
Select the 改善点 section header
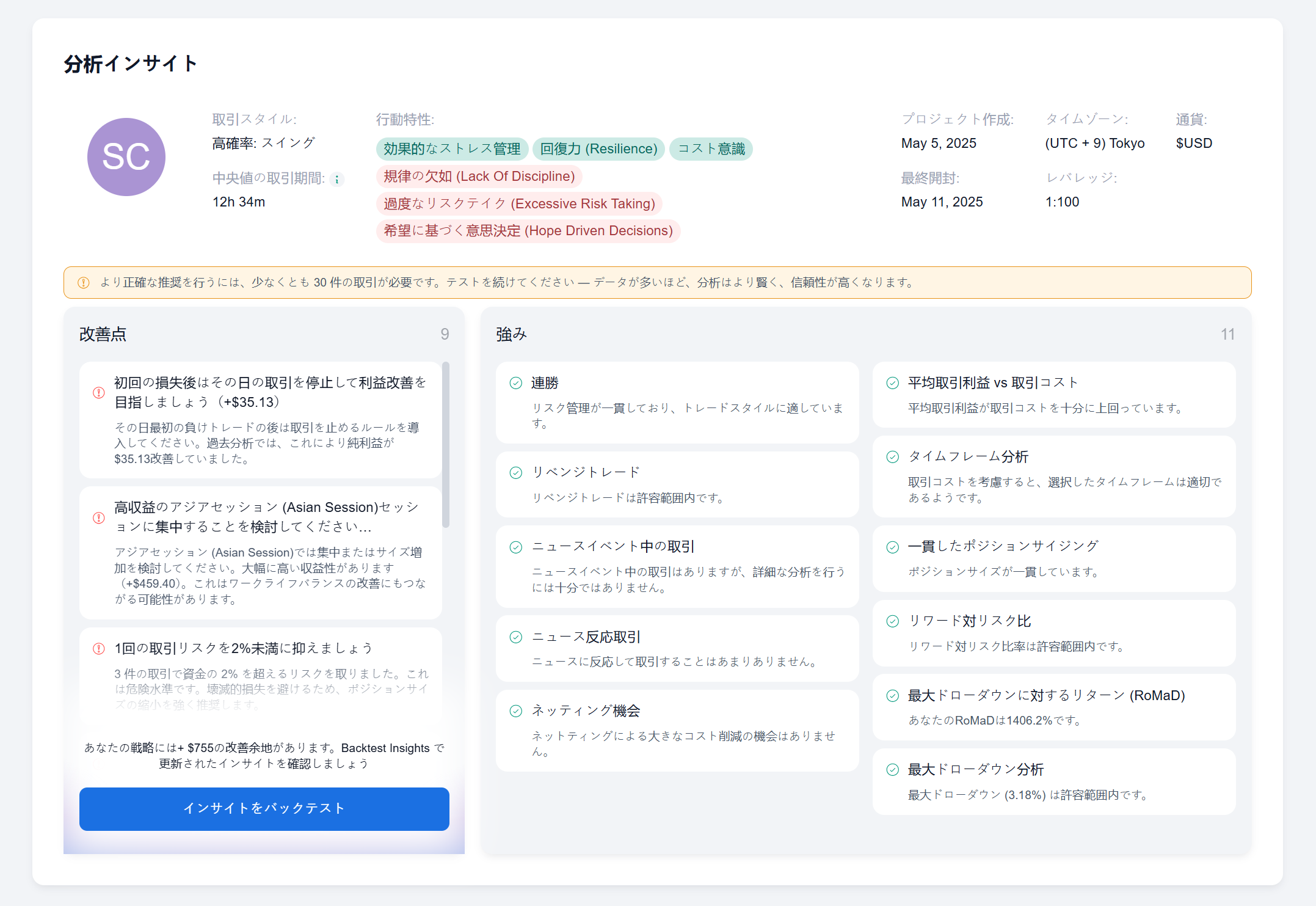coord(102,334)
